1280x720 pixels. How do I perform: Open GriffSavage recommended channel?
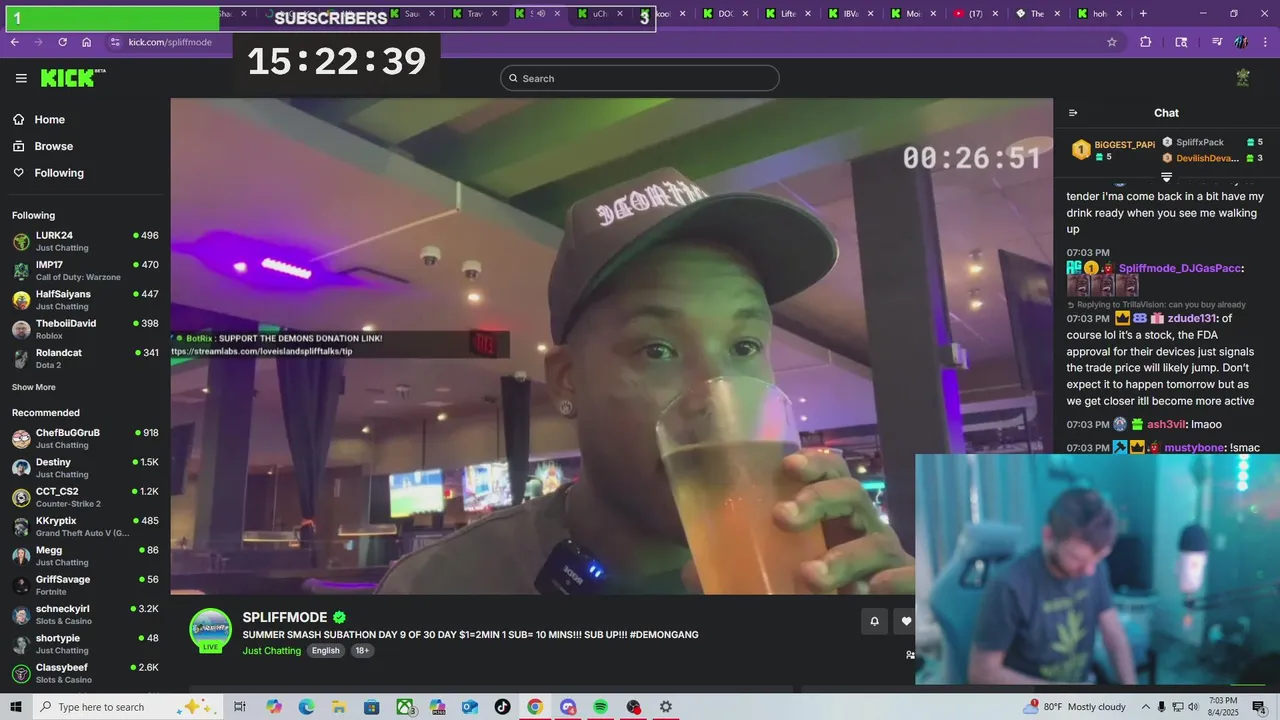pos(85,585)
